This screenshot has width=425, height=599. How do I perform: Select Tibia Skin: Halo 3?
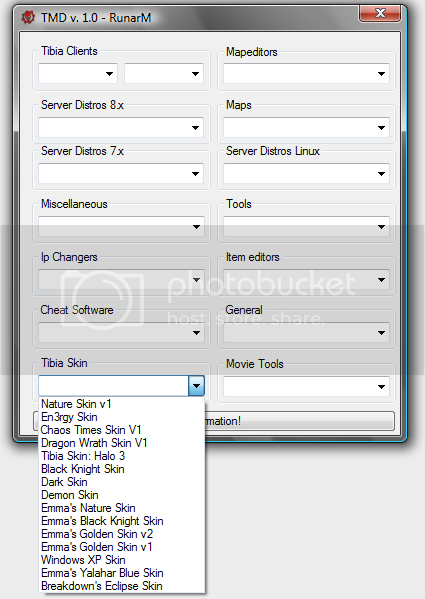click(122, 456)
